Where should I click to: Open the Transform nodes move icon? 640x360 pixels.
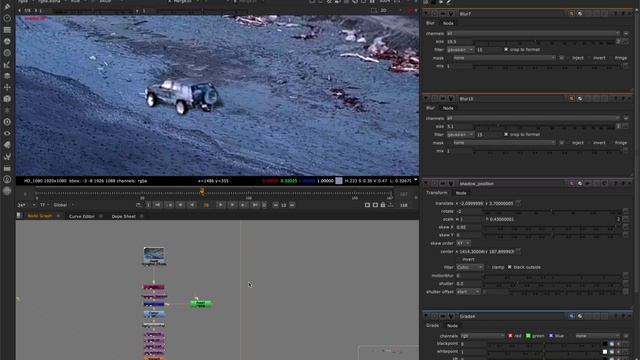tap(7, 87)
